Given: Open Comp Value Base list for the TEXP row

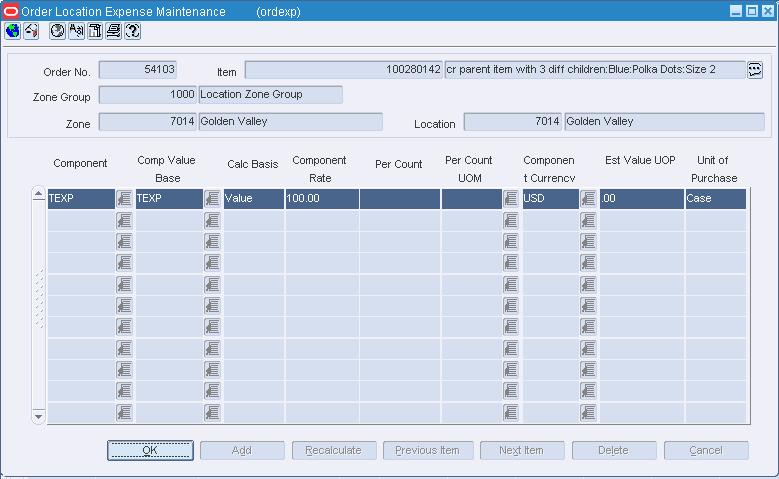Looking at the screenshot, I should pos(212,199).
